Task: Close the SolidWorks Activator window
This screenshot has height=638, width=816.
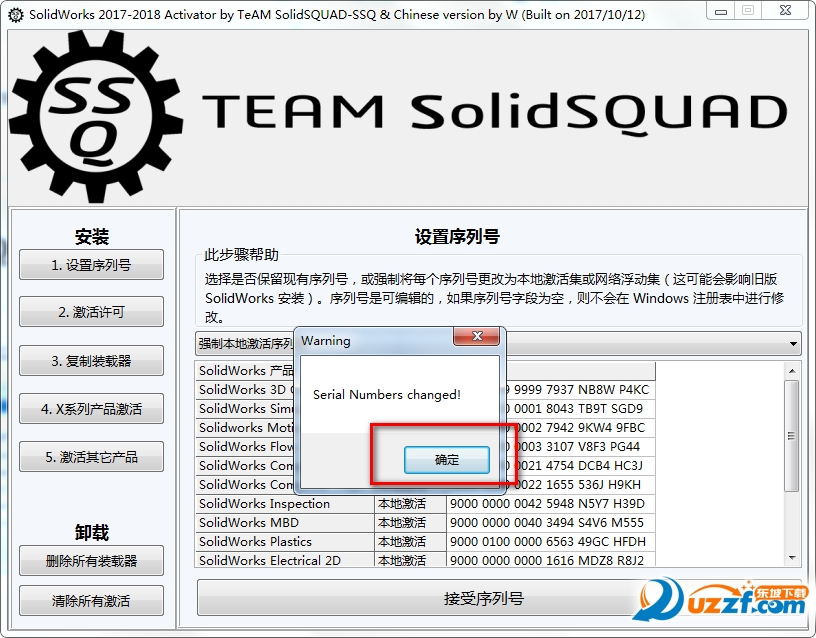Action: click(785, 10)
